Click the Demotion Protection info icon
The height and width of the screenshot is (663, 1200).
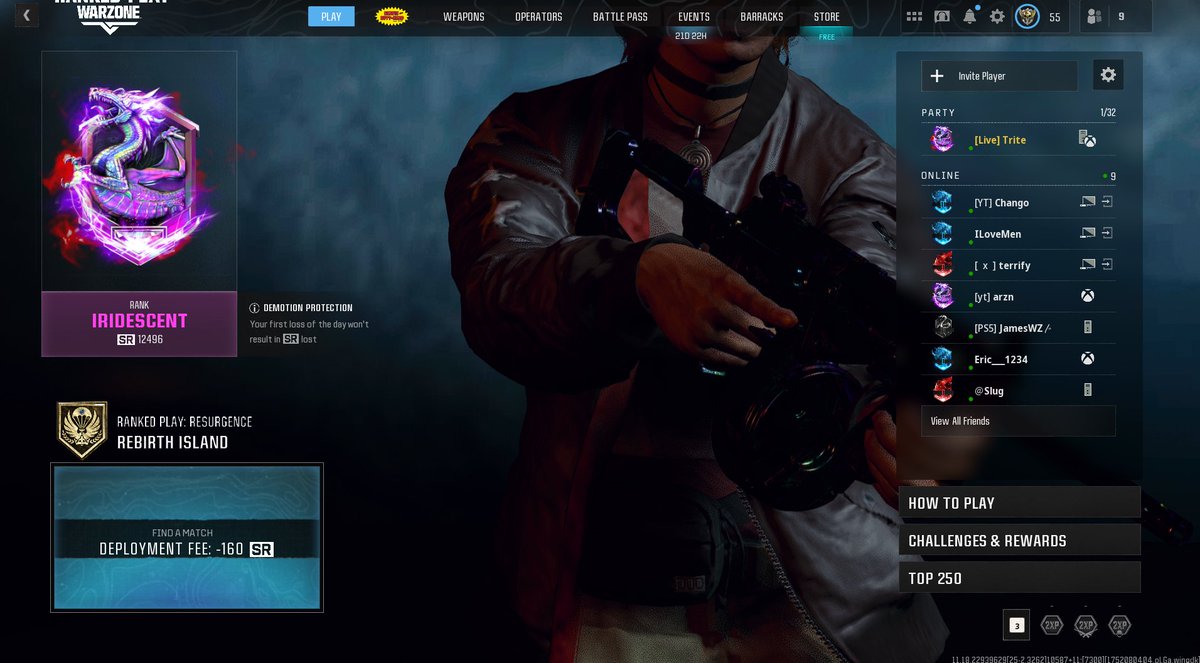click(254, 308)
